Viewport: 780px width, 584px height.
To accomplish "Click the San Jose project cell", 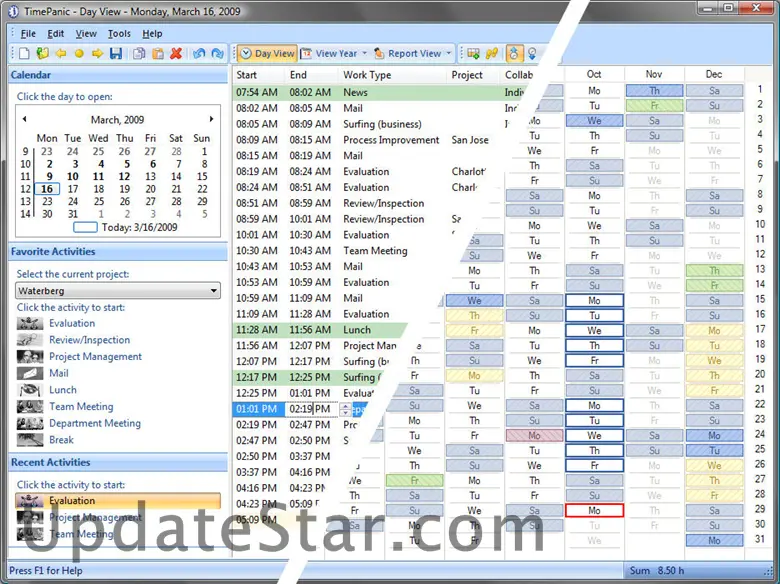I will tap(470, 140).
